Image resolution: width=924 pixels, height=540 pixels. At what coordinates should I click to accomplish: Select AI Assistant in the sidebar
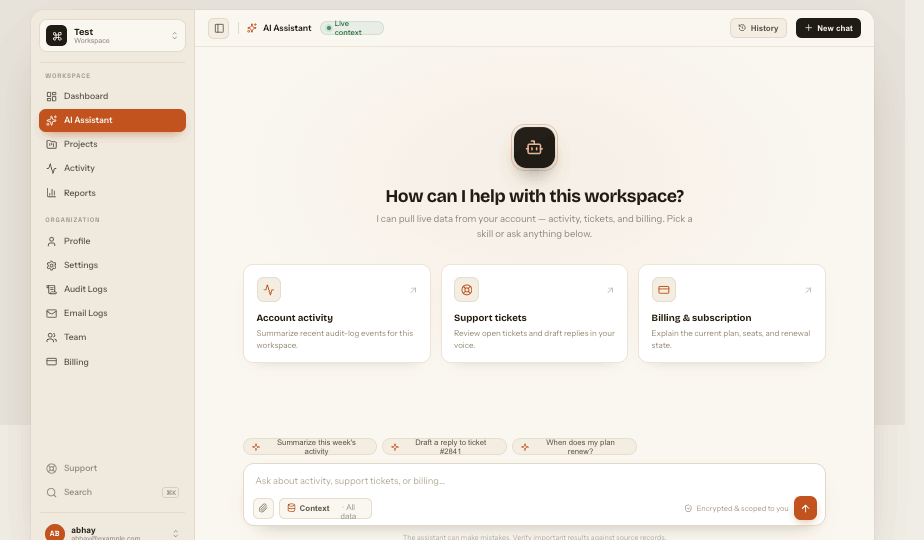(x=112, y=120)
